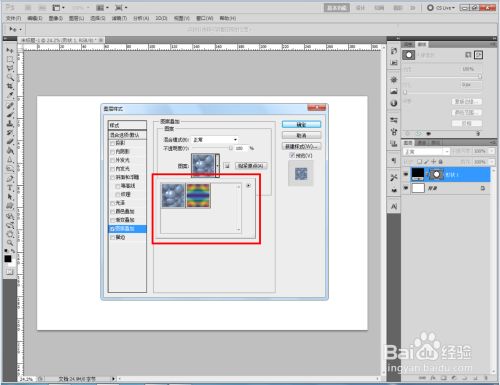Enable the Gradient Overlay checkbox
Viewport: 500px width, 385px height.
tap(112, 220)
